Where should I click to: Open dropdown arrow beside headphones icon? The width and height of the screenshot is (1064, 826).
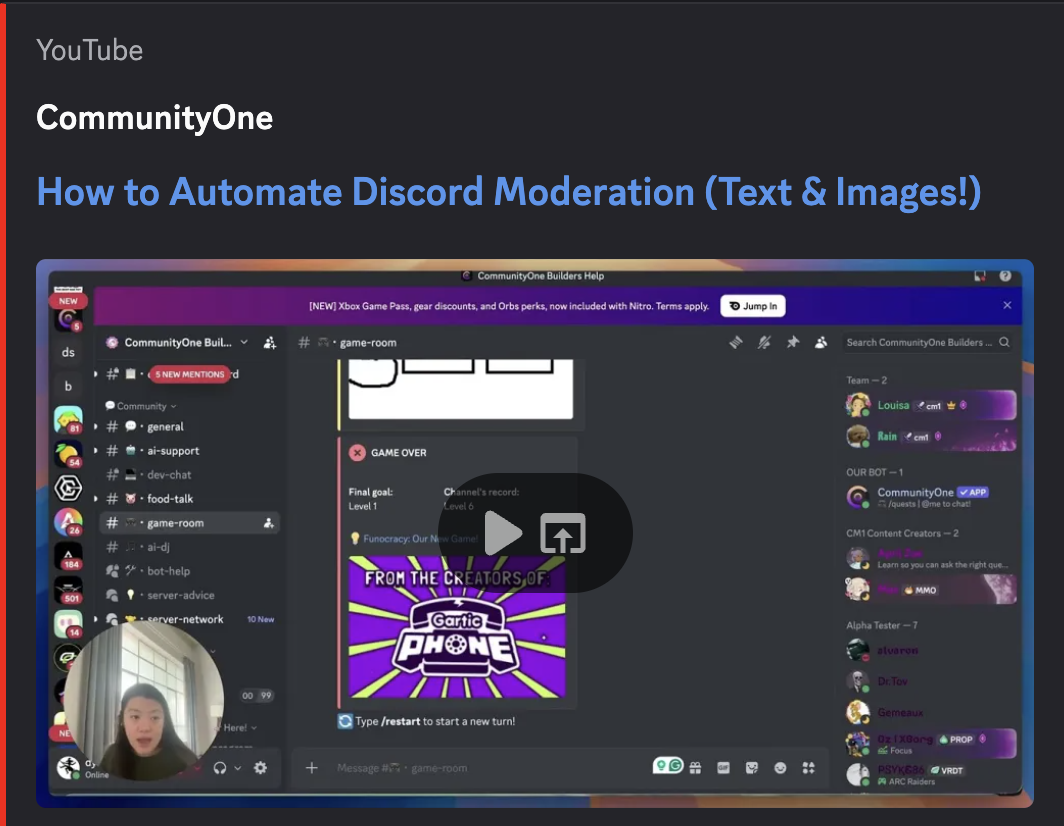tap(238, 768)
